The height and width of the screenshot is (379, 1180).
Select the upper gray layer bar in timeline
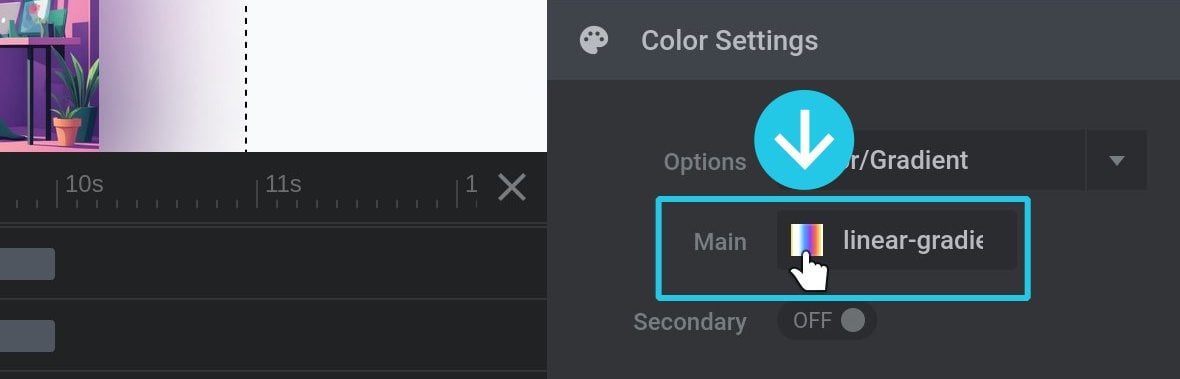pyautogui.click(x=27, y=264)
